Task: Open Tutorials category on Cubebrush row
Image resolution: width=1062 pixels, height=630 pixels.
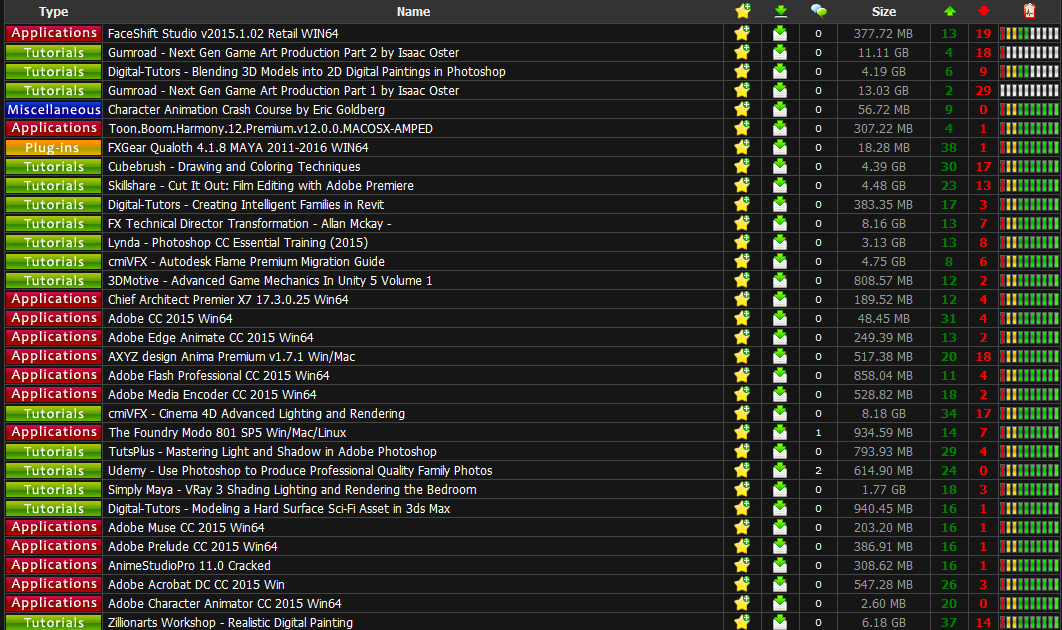Action: [54, 166]
